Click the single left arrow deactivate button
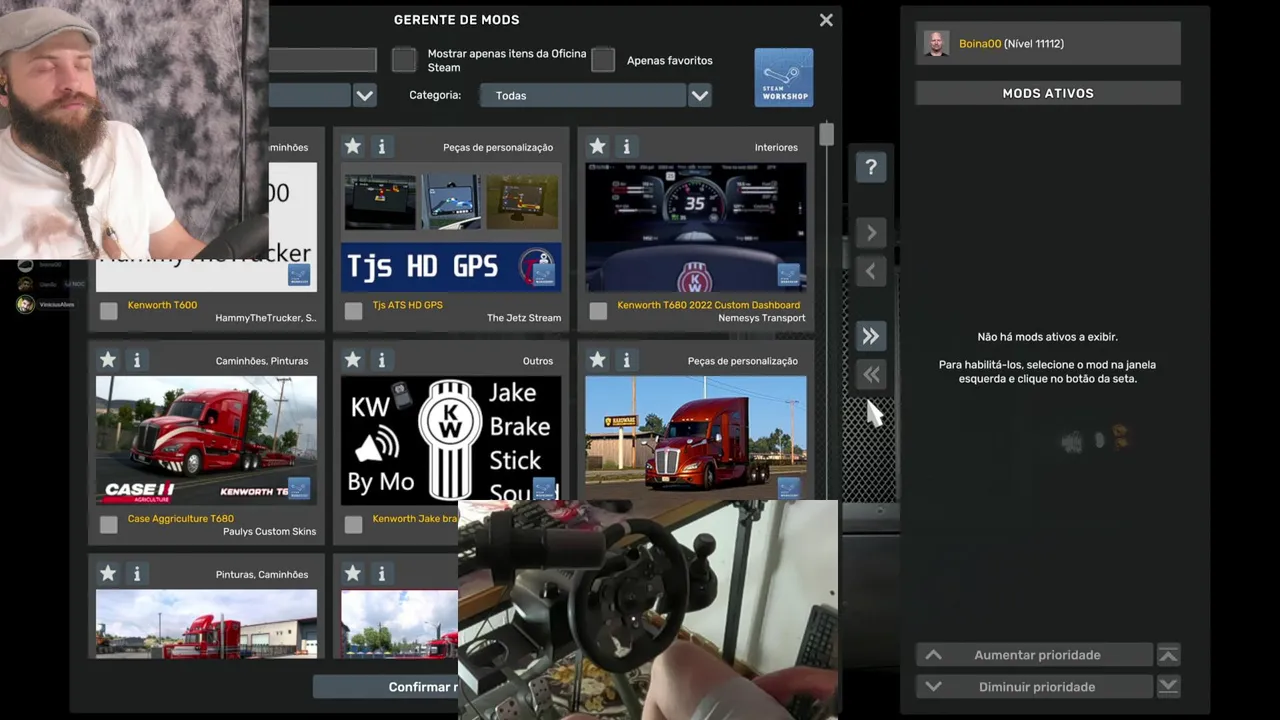The image size is (1280, 720). (871, 271)
